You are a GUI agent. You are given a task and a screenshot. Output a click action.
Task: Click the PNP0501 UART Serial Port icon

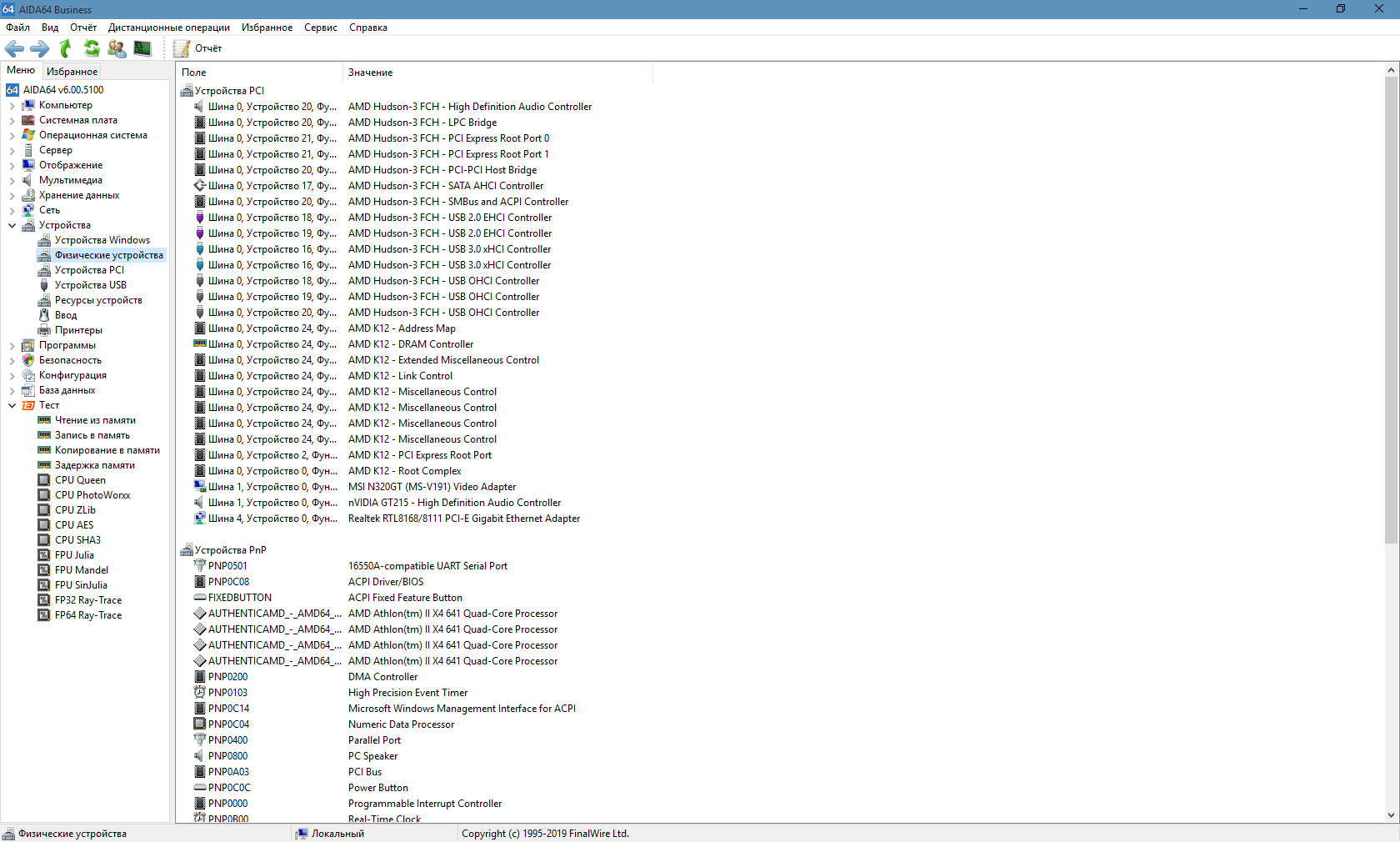click(x=200, y=566)
